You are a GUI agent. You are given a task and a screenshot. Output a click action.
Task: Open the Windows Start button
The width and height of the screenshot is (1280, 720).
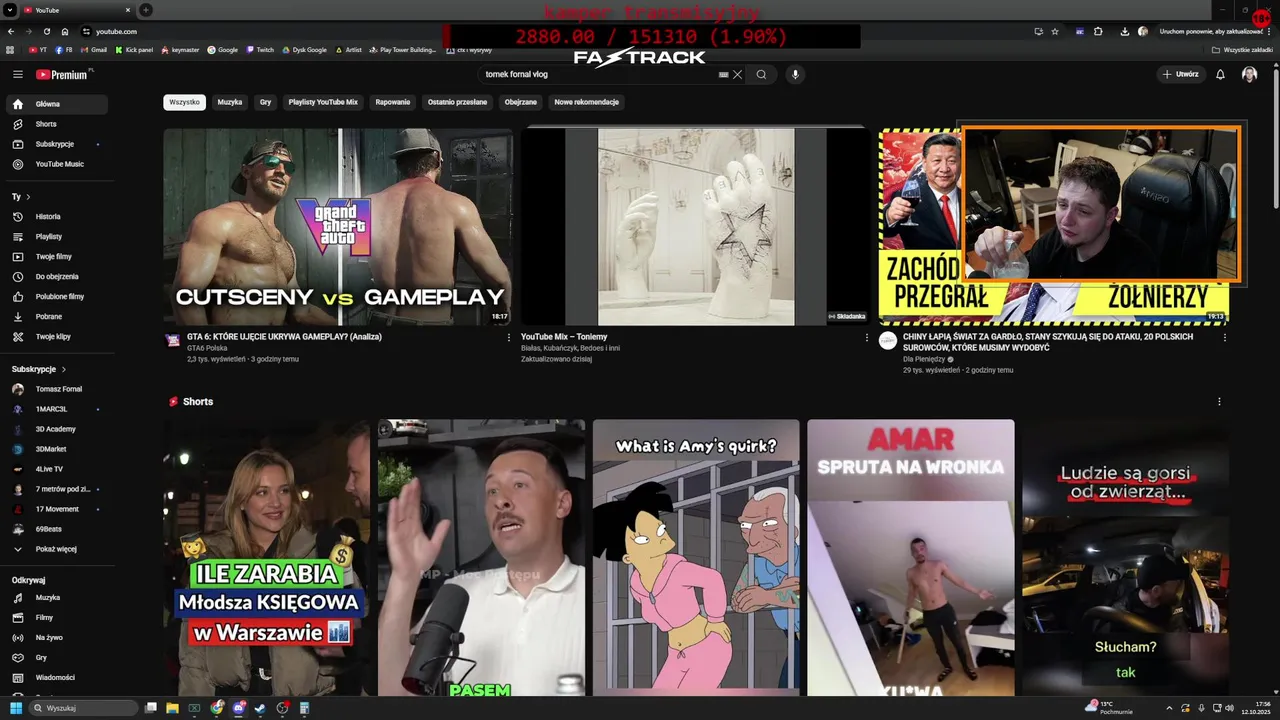click(x=16, y=708)
